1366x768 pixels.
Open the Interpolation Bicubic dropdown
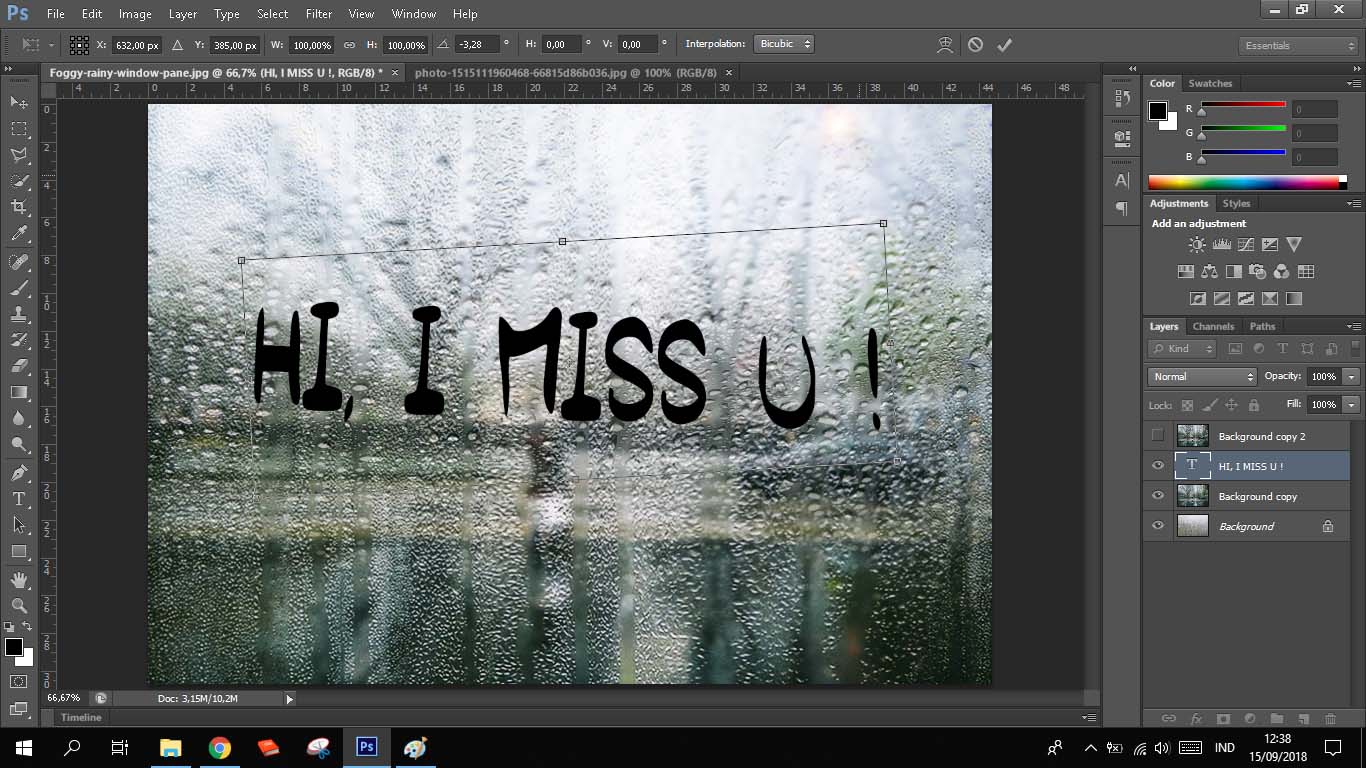click(784, 45)
